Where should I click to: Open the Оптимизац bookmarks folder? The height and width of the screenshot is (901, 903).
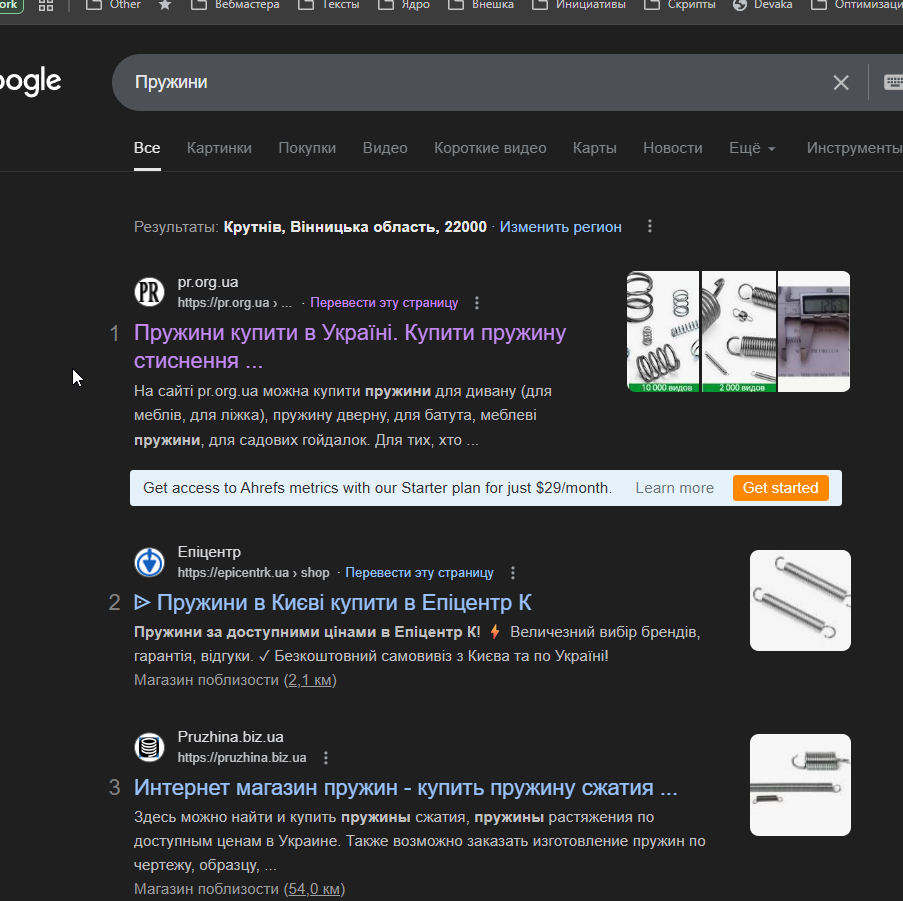pyautogui.click(x=856, y=5)
